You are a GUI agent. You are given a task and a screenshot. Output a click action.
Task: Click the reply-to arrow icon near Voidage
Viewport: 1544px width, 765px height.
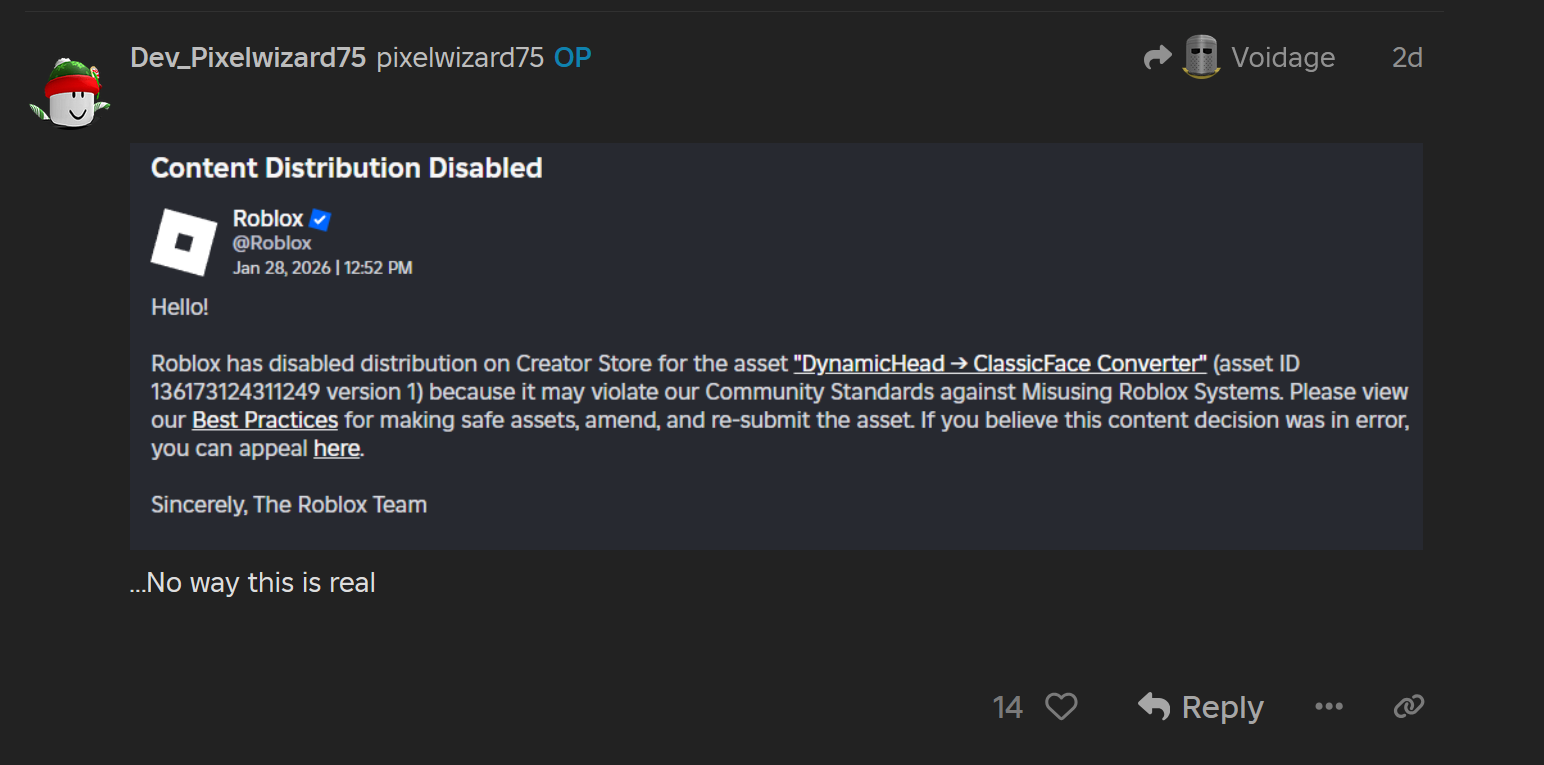pos(1157,58)
